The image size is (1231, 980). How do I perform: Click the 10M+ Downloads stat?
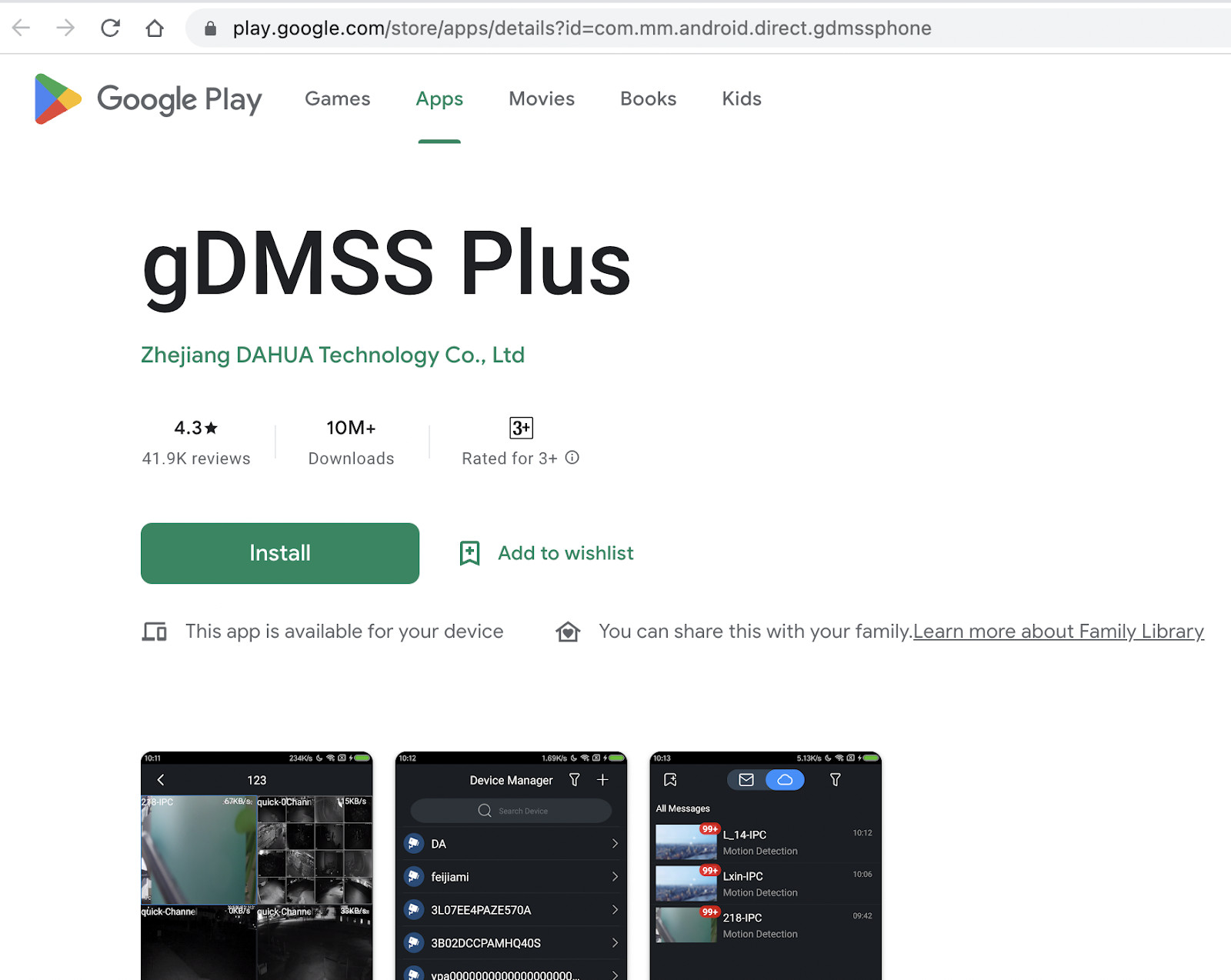[x=351, y=443]
